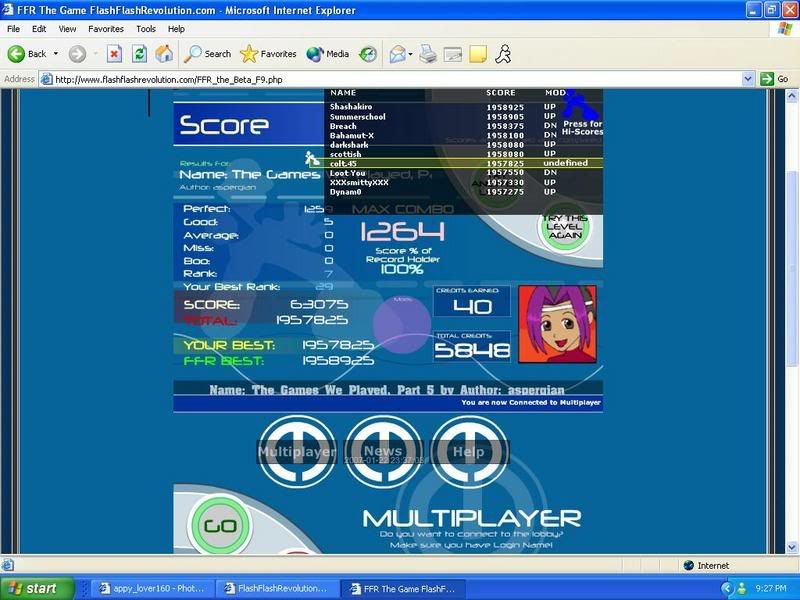Open the Media toolbar button
This screenshot has width=800, height=600.
328,54
